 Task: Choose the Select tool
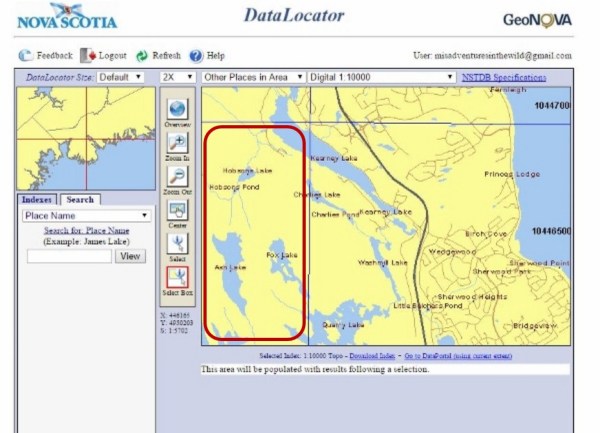coord(177,243)
